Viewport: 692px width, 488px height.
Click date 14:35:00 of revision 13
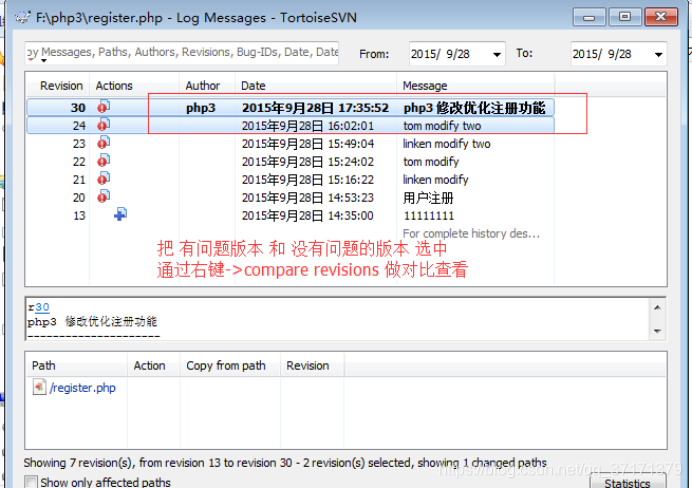[x=308, y=215]
